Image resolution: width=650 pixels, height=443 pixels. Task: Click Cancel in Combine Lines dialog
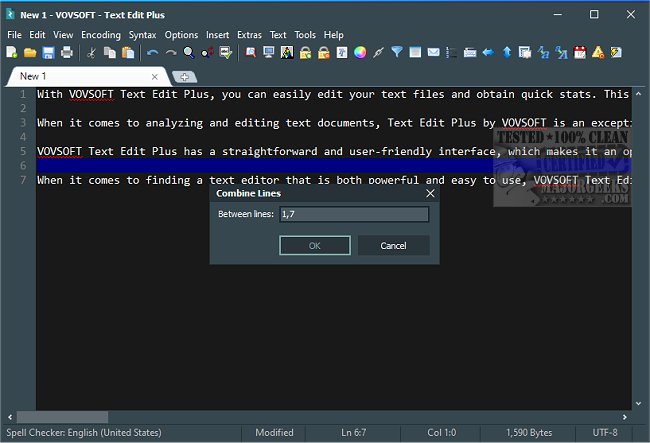click(x=393, y=245)
